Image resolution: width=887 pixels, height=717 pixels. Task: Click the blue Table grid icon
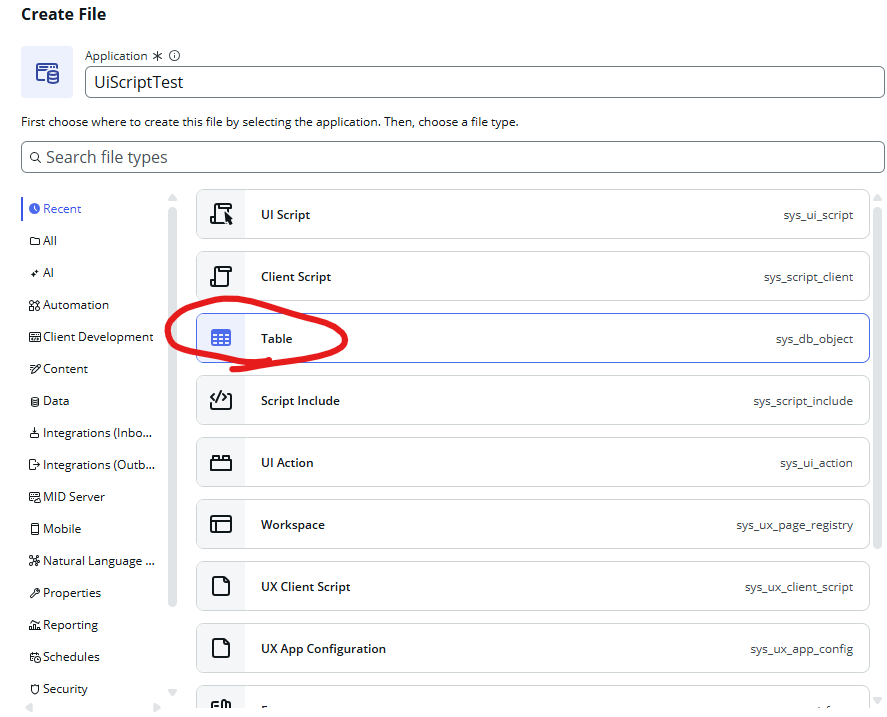[221, 338]
